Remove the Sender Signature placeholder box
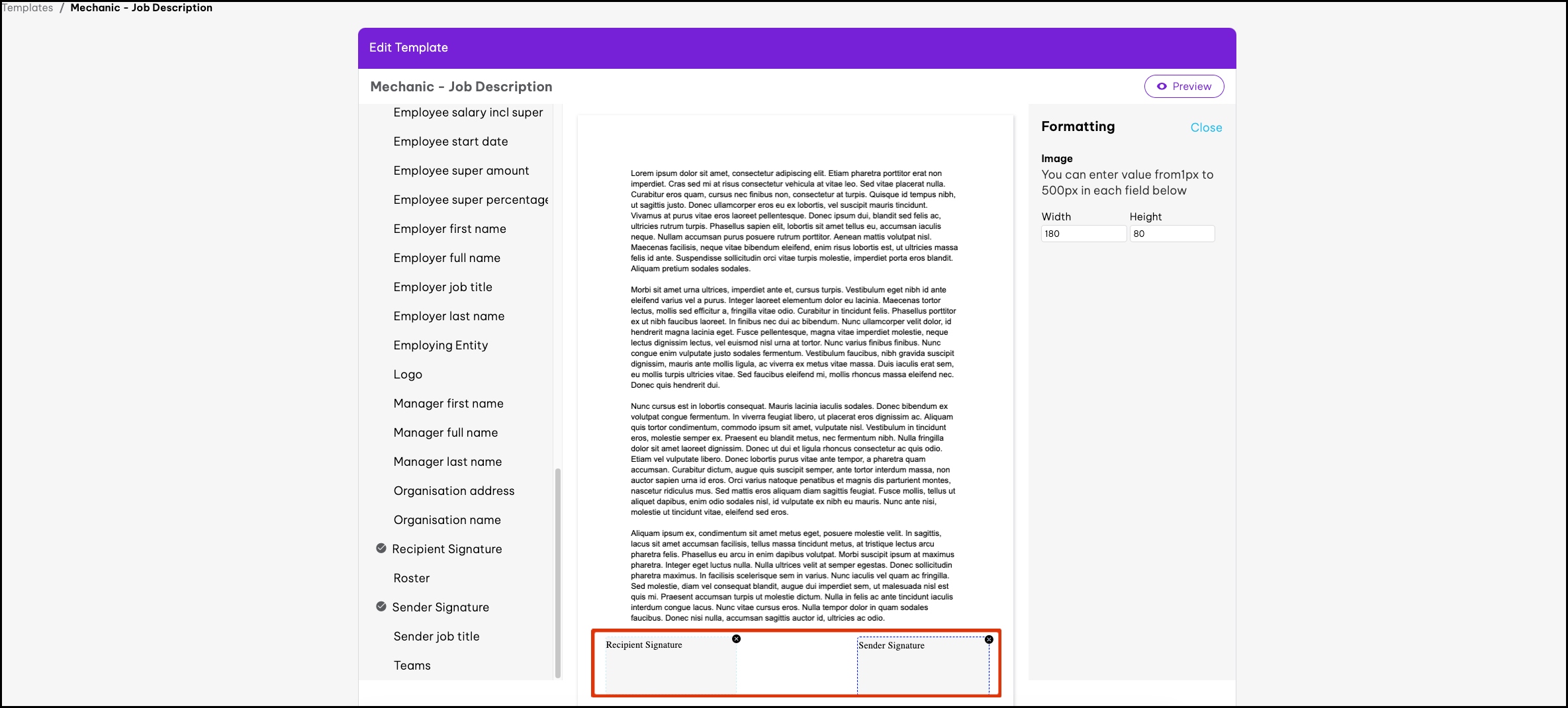Image resolution: width=1568 pixels, height=708 pixels. (989, 639)
